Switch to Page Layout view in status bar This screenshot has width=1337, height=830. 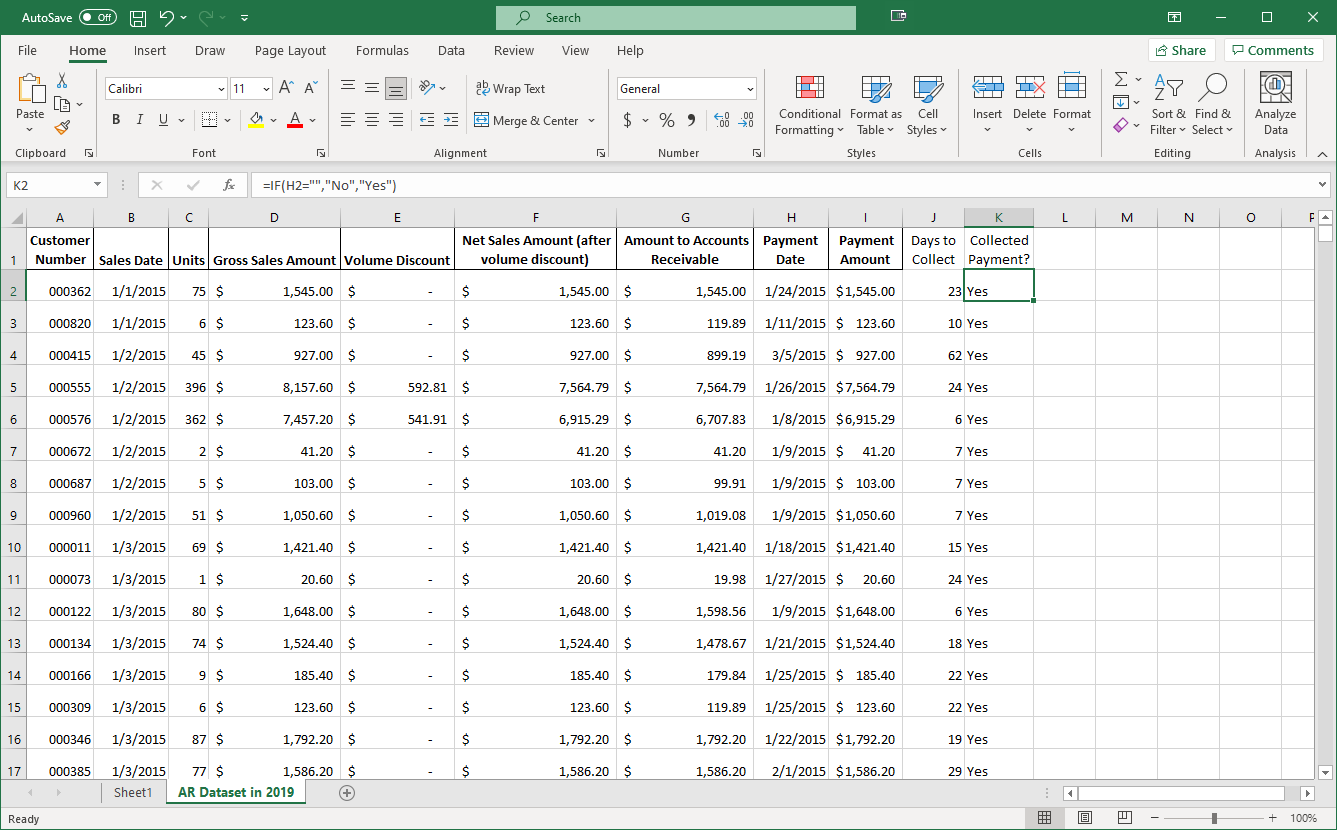pyautogui.click(x=1085, y=818)
